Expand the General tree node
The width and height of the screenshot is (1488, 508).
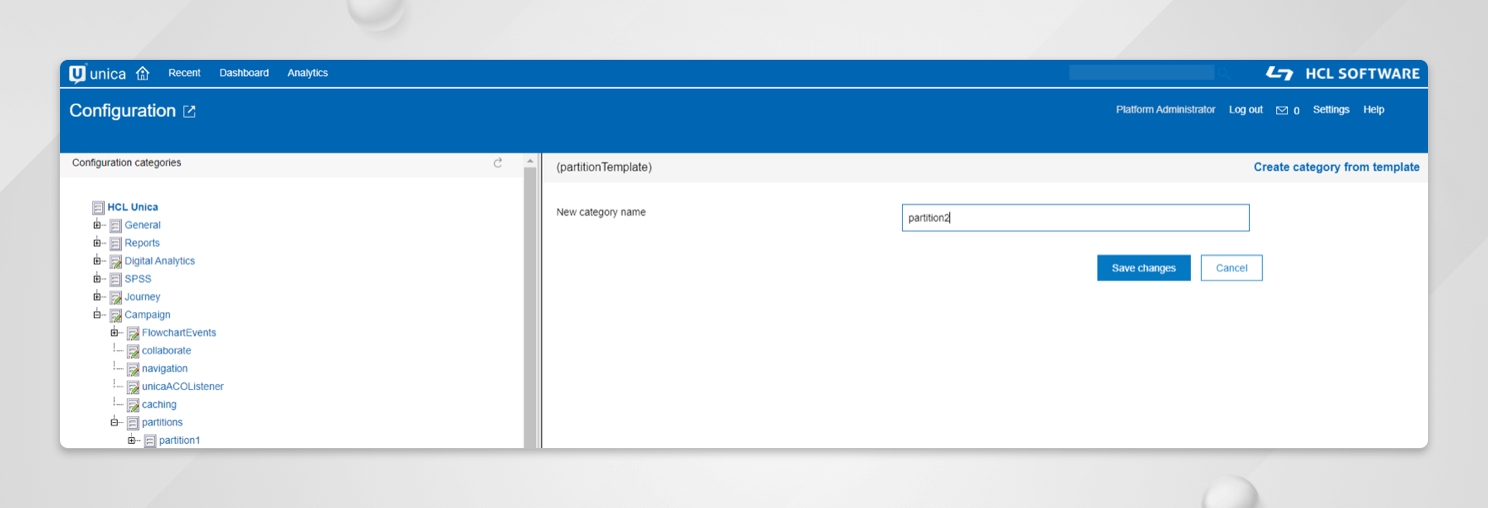[x=98, y=225]
